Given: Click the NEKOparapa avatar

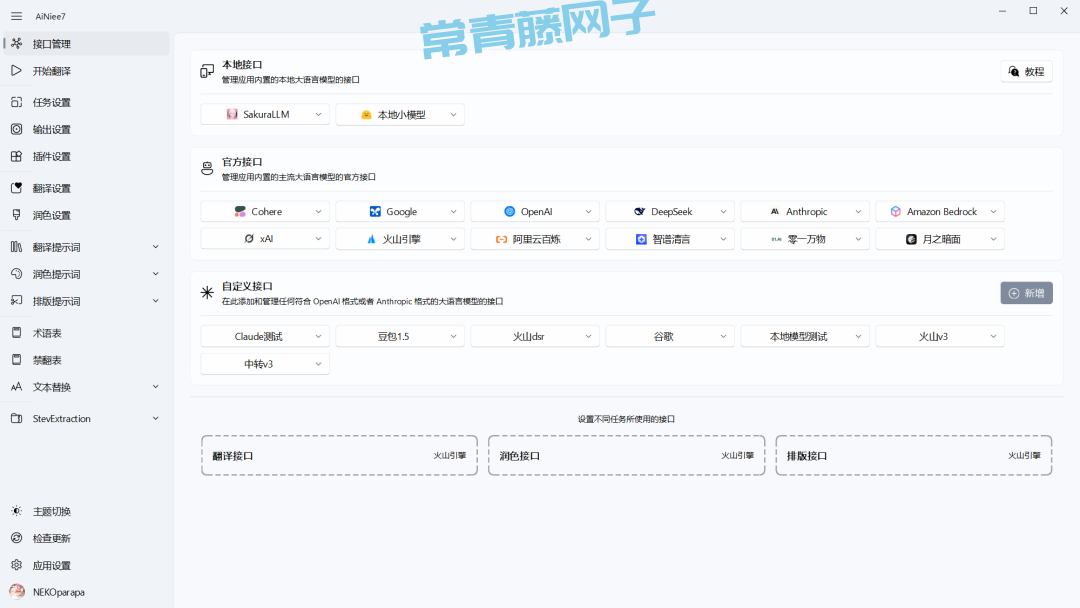Looking at the screenshot, I should (17, 591).
